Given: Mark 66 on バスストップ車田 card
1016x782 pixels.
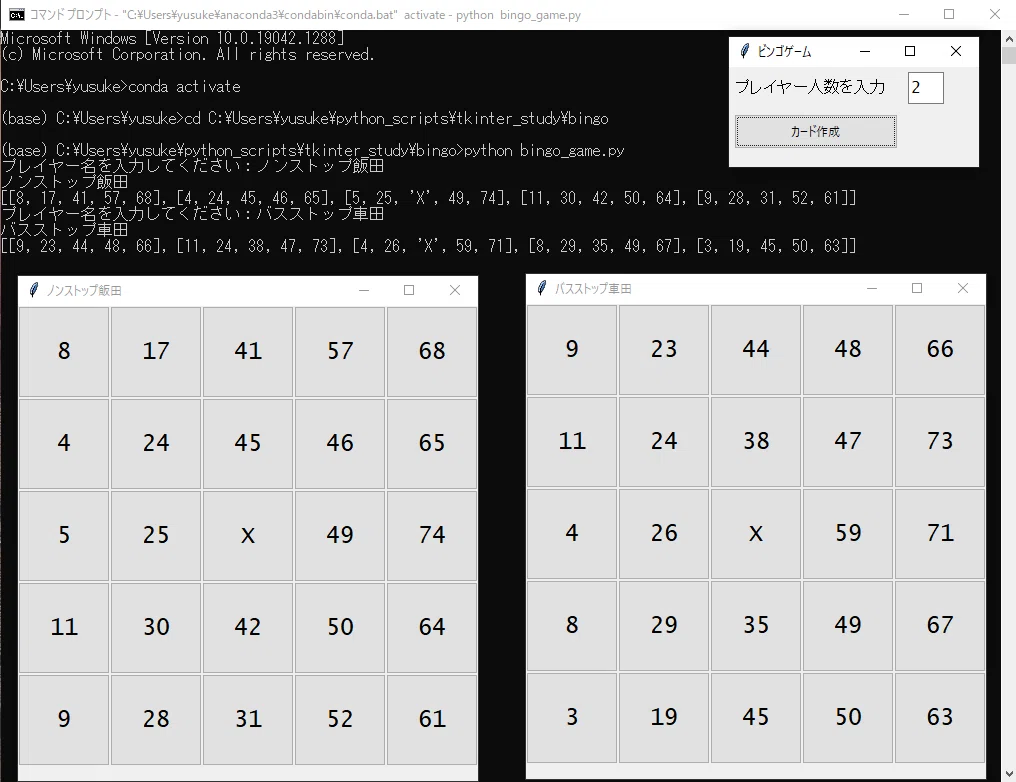Looking at the screenshot, I should click(940, 349).
